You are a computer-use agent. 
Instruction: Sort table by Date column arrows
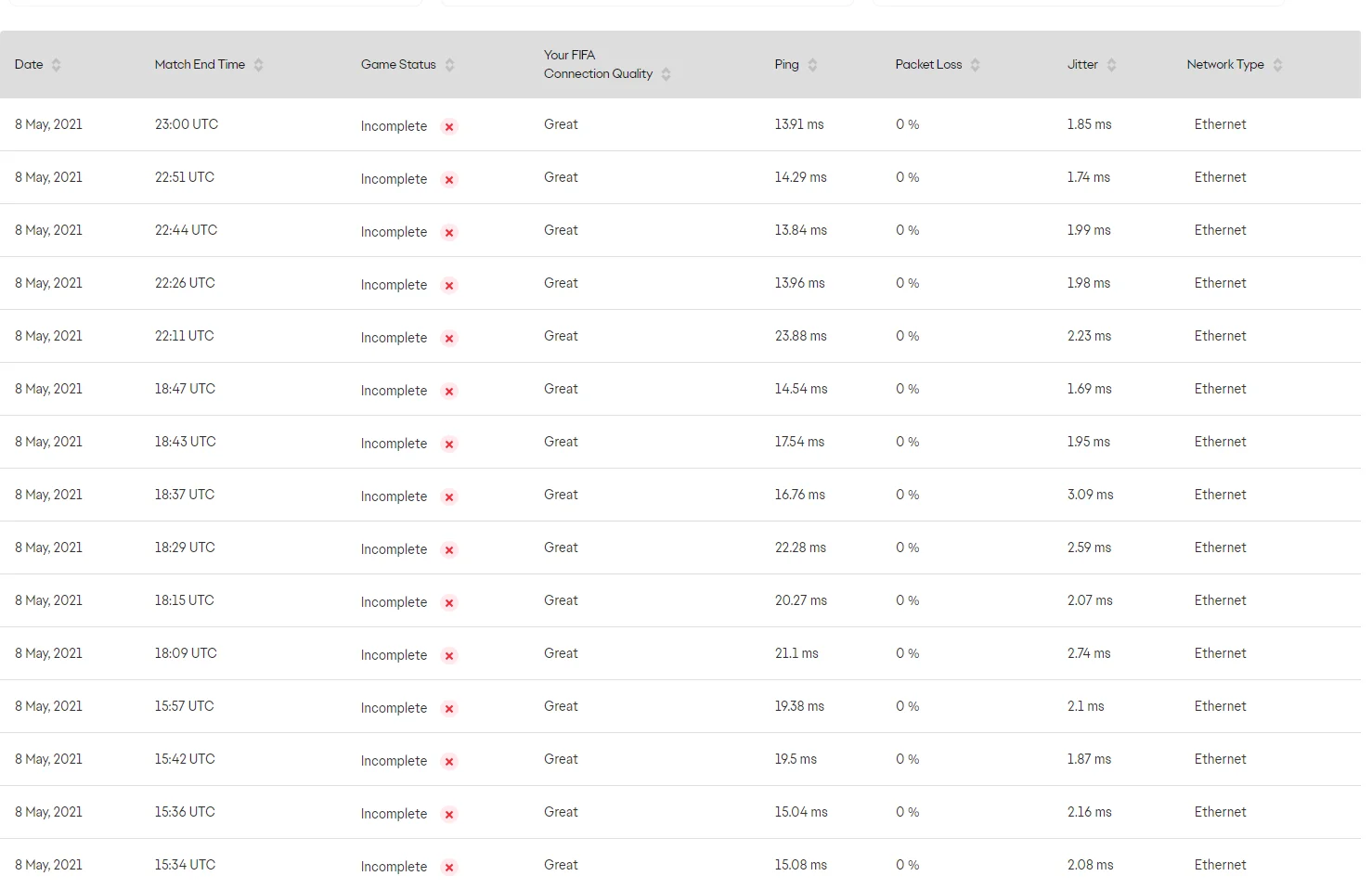tap(57, 65)
